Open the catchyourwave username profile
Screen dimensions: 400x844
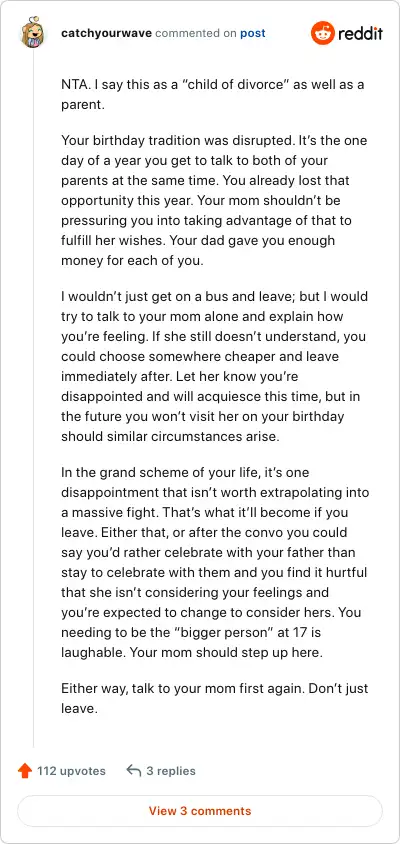pyautogui.click(x=107, y=33)
